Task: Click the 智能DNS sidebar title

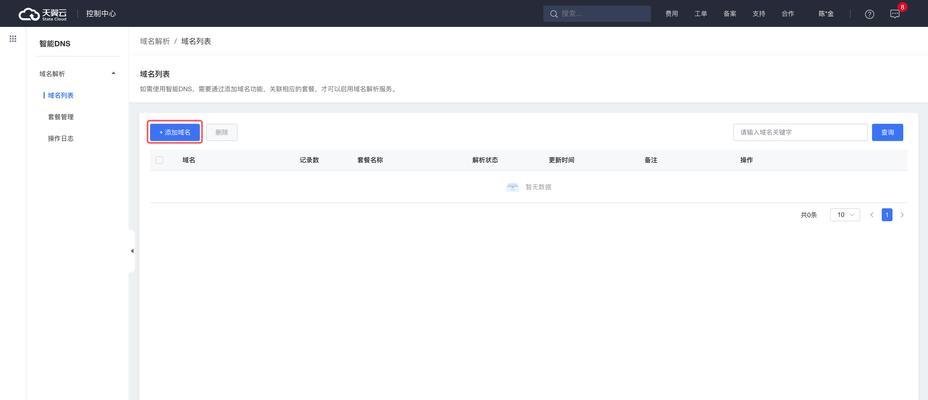Action: [x=54, y=44]
